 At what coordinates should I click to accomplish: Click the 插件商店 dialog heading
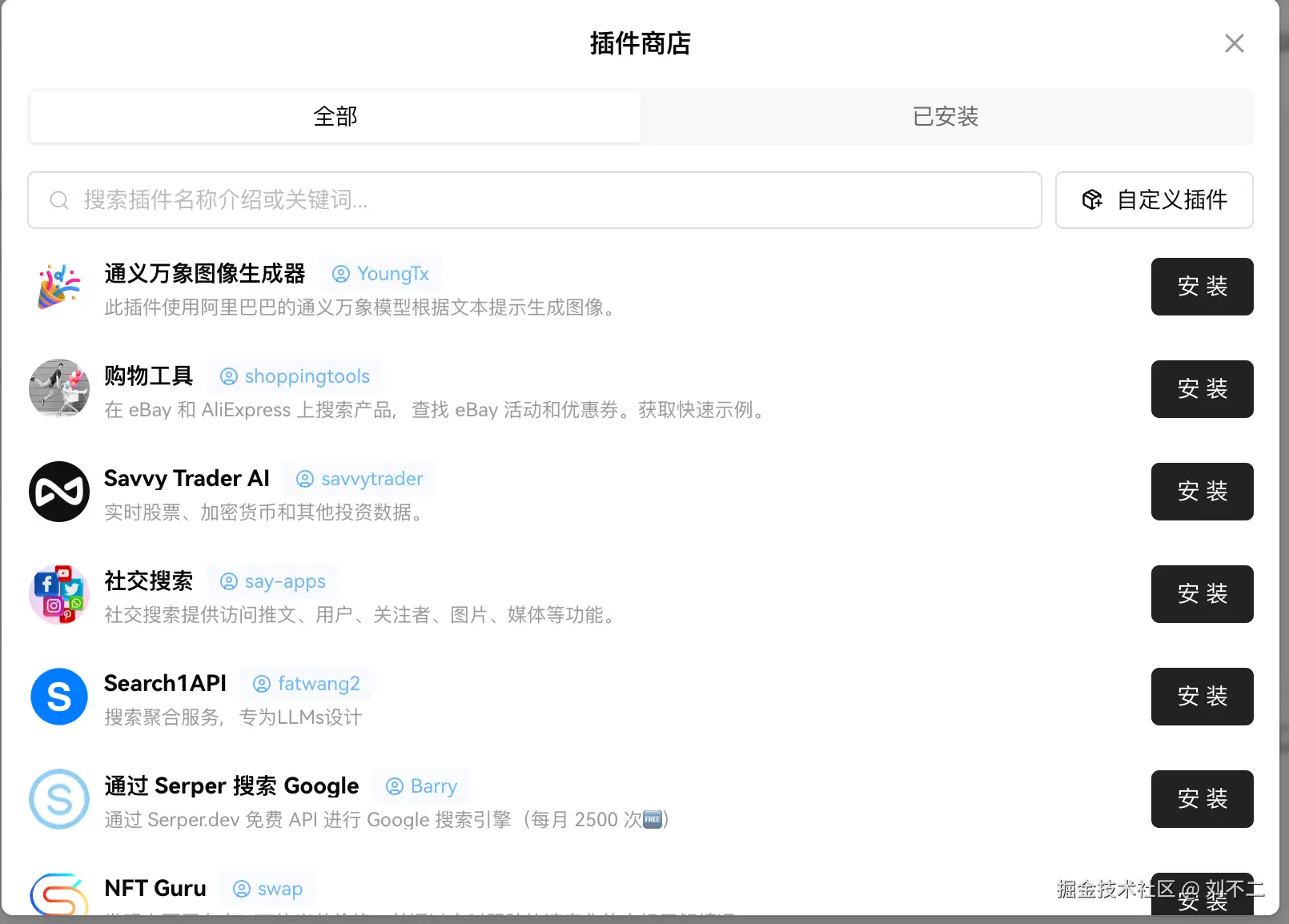(x=640, y=43)
